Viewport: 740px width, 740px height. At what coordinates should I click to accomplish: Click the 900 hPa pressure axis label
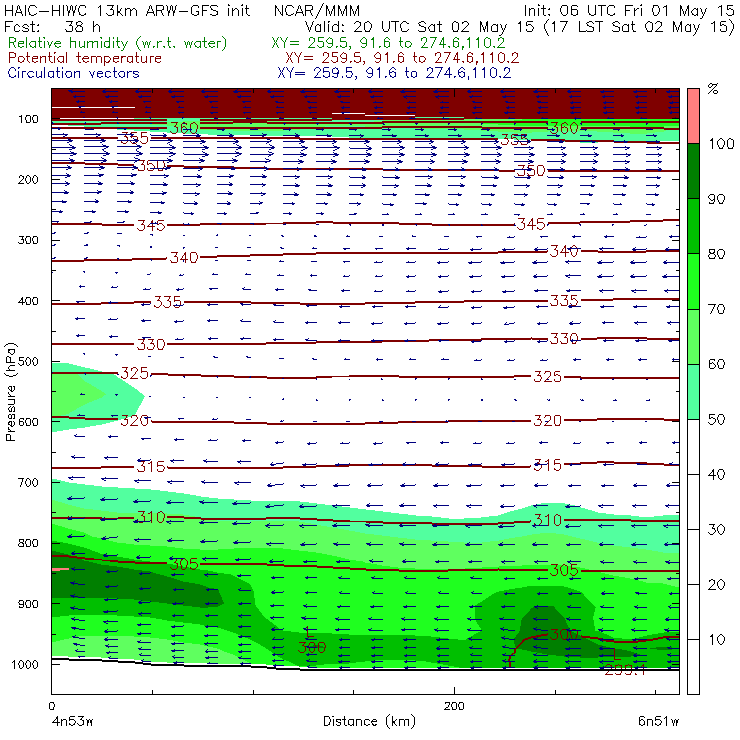click(x=28, y=604)
